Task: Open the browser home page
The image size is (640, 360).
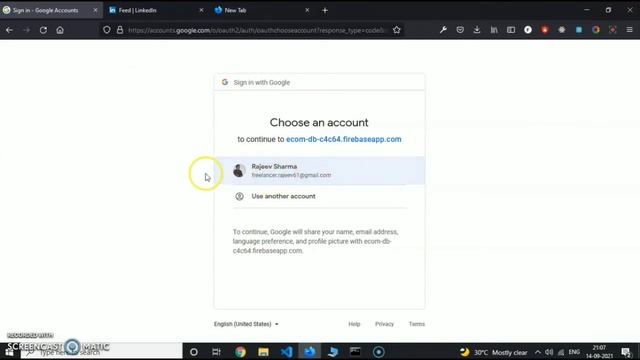Action: [x=60, y=30]
